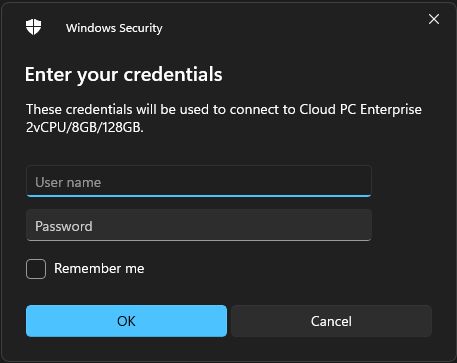The height and width of the screenshot is (363, 457).
Task: Click the Cloud PC Enterprise description text
Action: (224, 109)
